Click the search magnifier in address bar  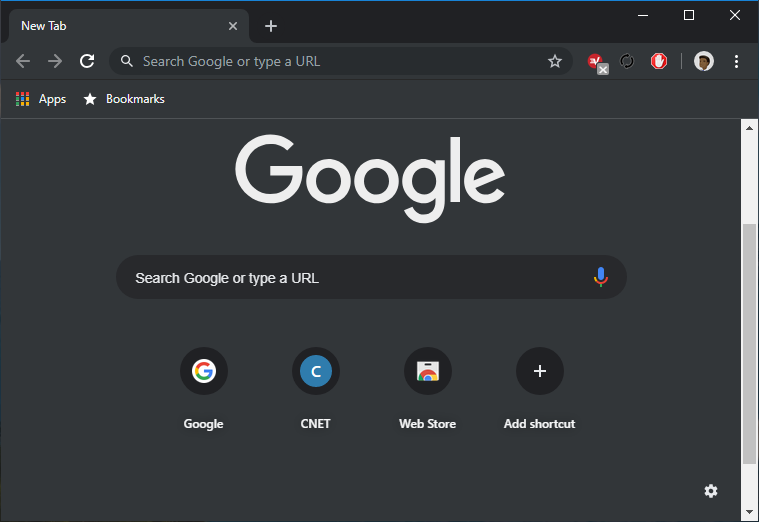[127, 61]
